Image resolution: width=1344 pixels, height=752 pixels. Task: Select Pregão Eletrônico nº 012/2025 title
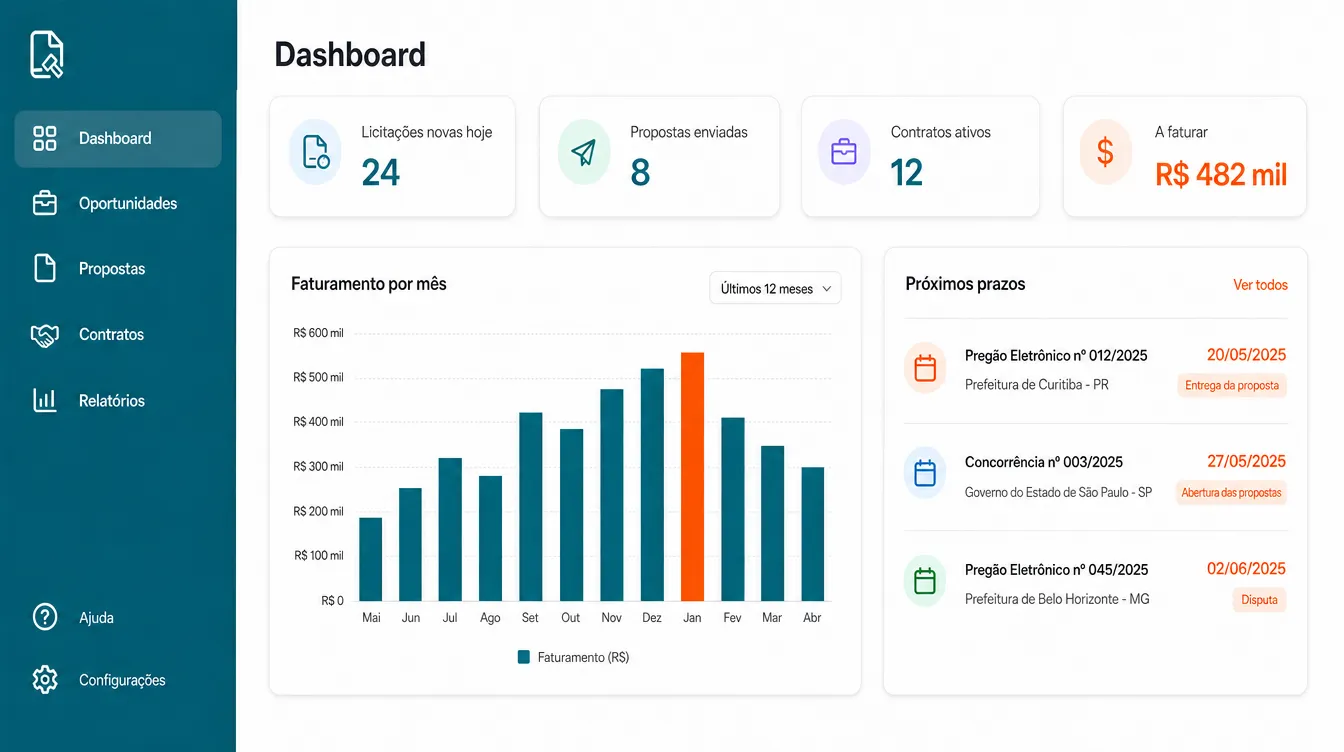coord(1056,355)
